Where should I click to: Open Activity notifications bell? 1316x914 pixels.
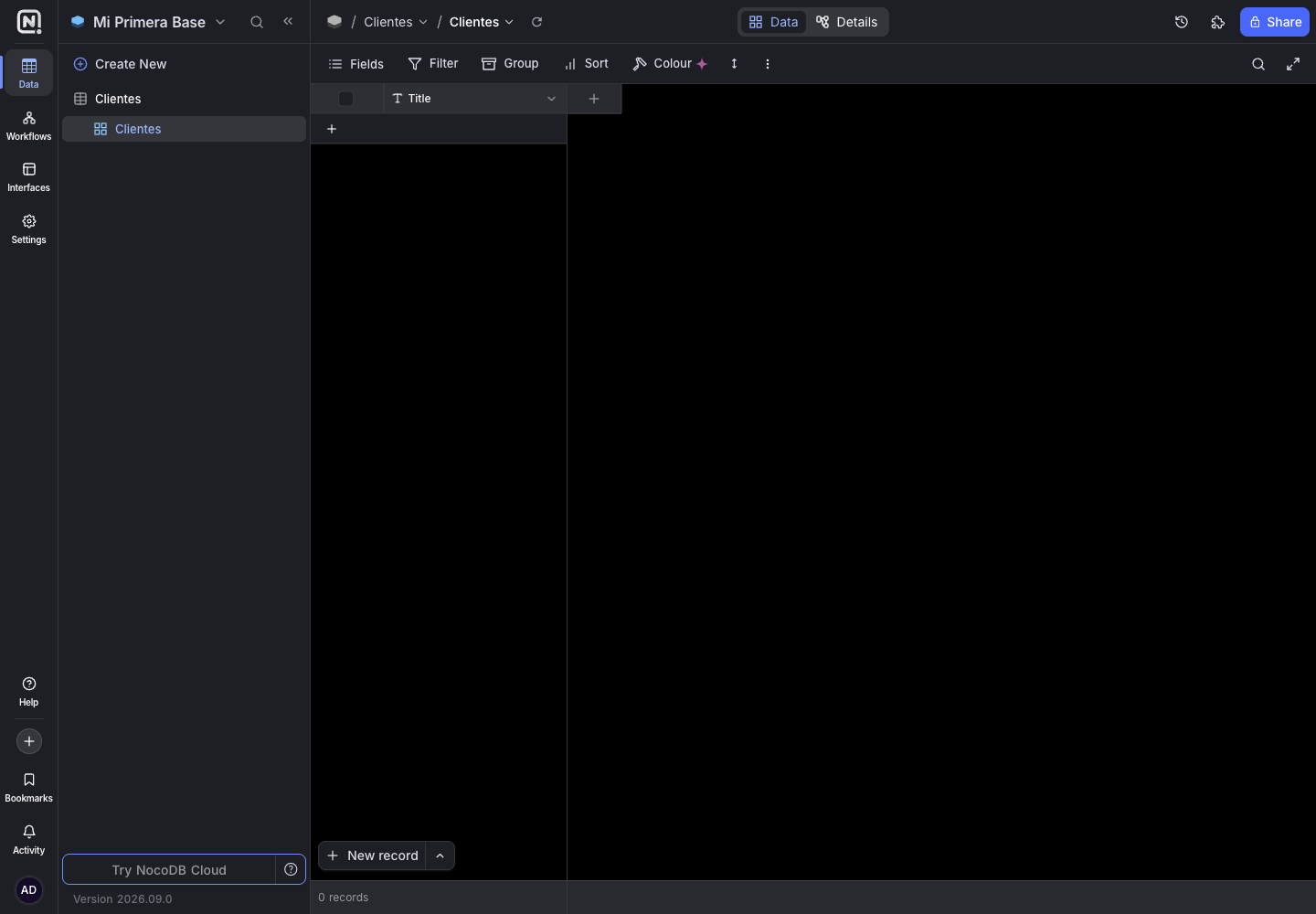click(x=29, y=840)
